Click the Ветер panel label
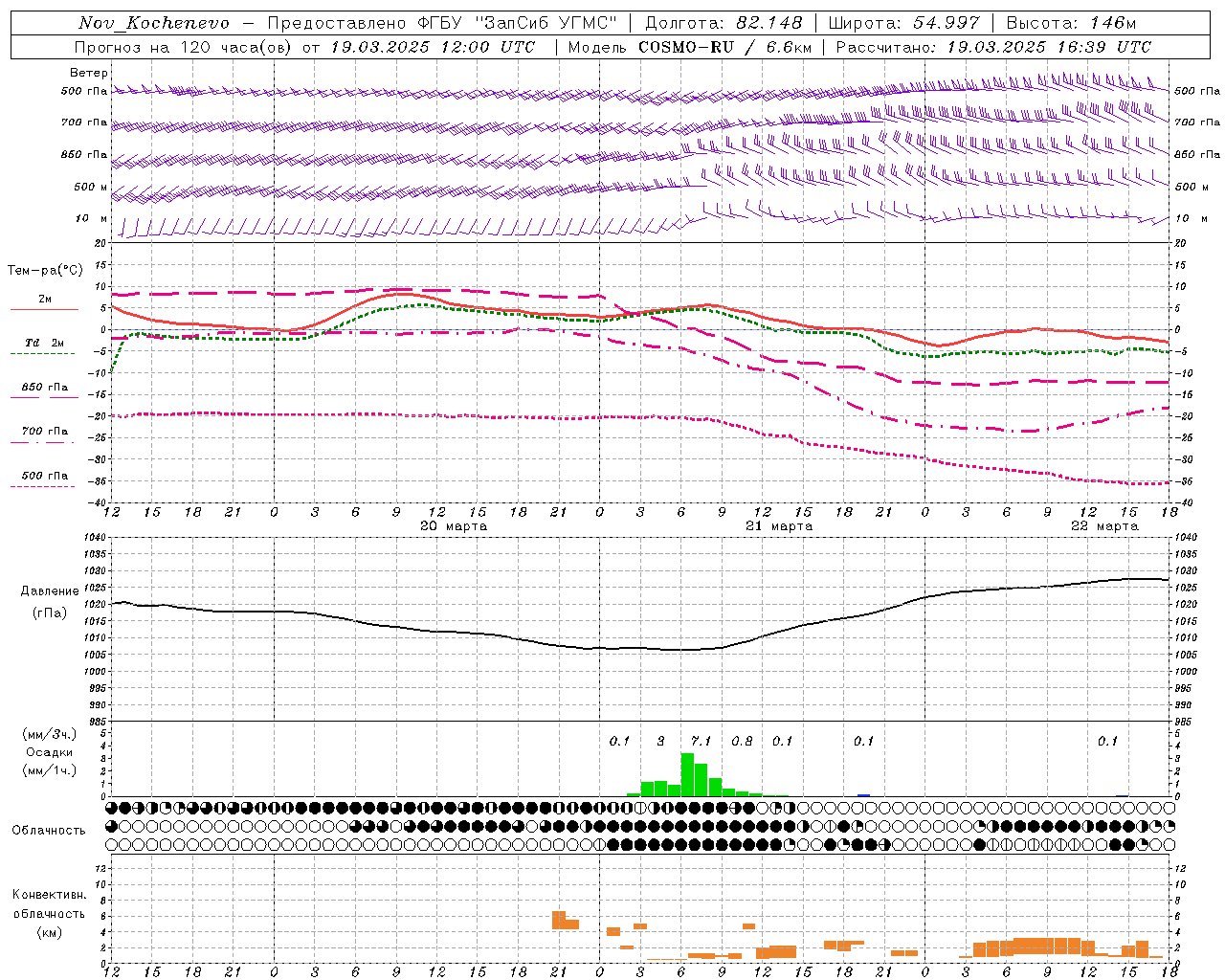Viewport: 1225px width, 980px height. pyautogui.click(x=89, y=73)
